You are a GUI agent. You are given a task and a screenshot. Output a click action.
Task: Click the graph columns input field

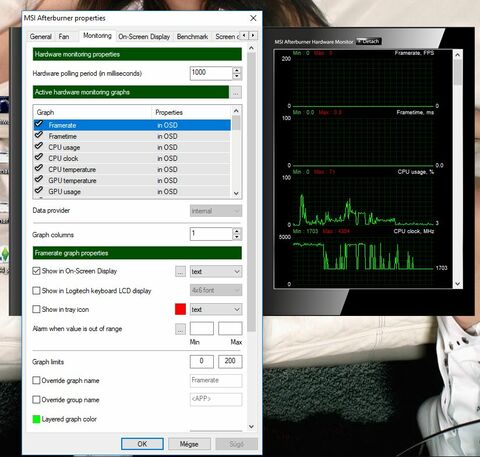click(211, 234)
